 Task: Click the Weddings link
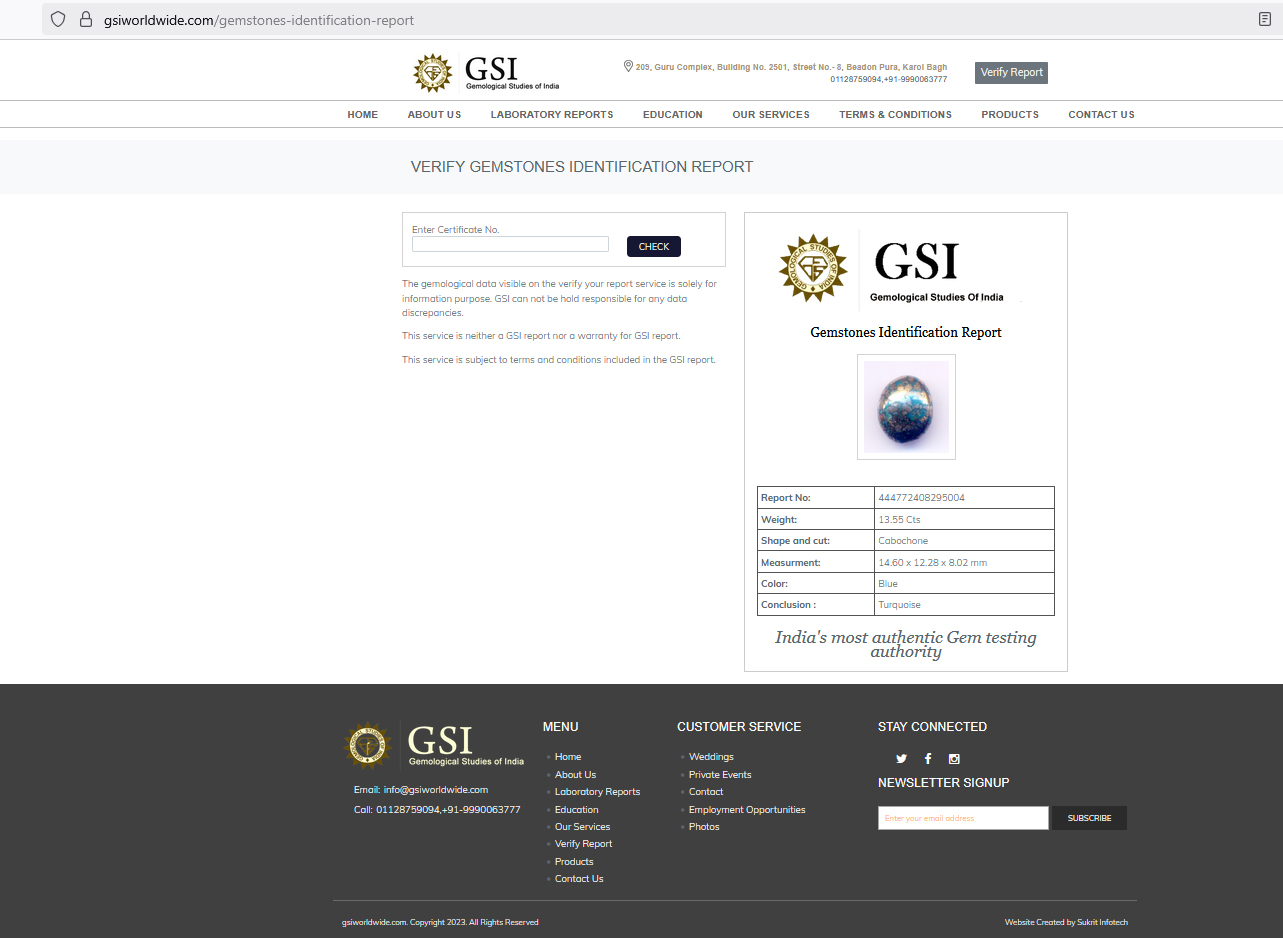point(711,757)
